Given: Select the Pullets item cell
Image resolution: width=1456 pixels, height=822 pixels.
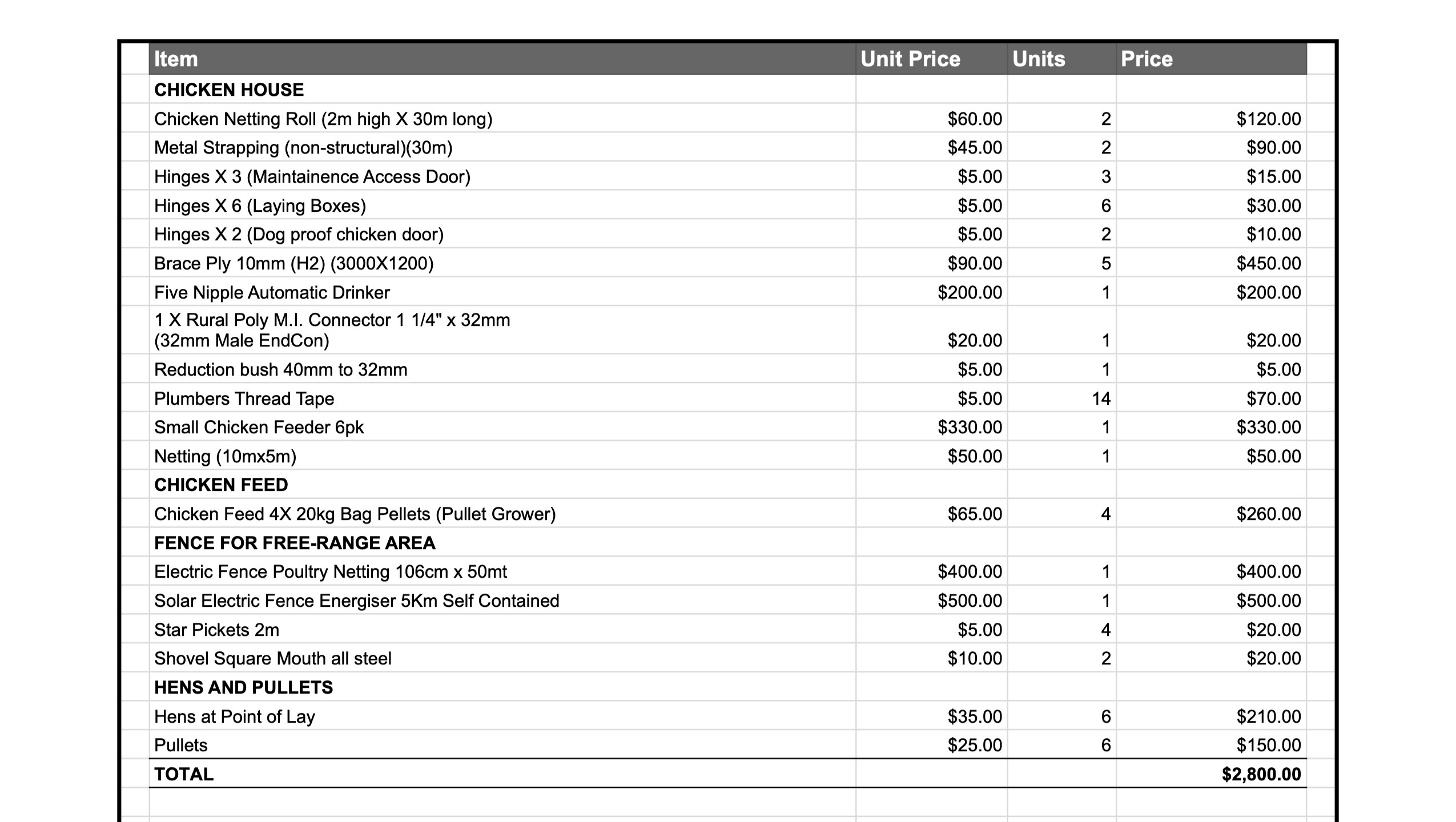Looking at the screenshot, I should point(181,745).
